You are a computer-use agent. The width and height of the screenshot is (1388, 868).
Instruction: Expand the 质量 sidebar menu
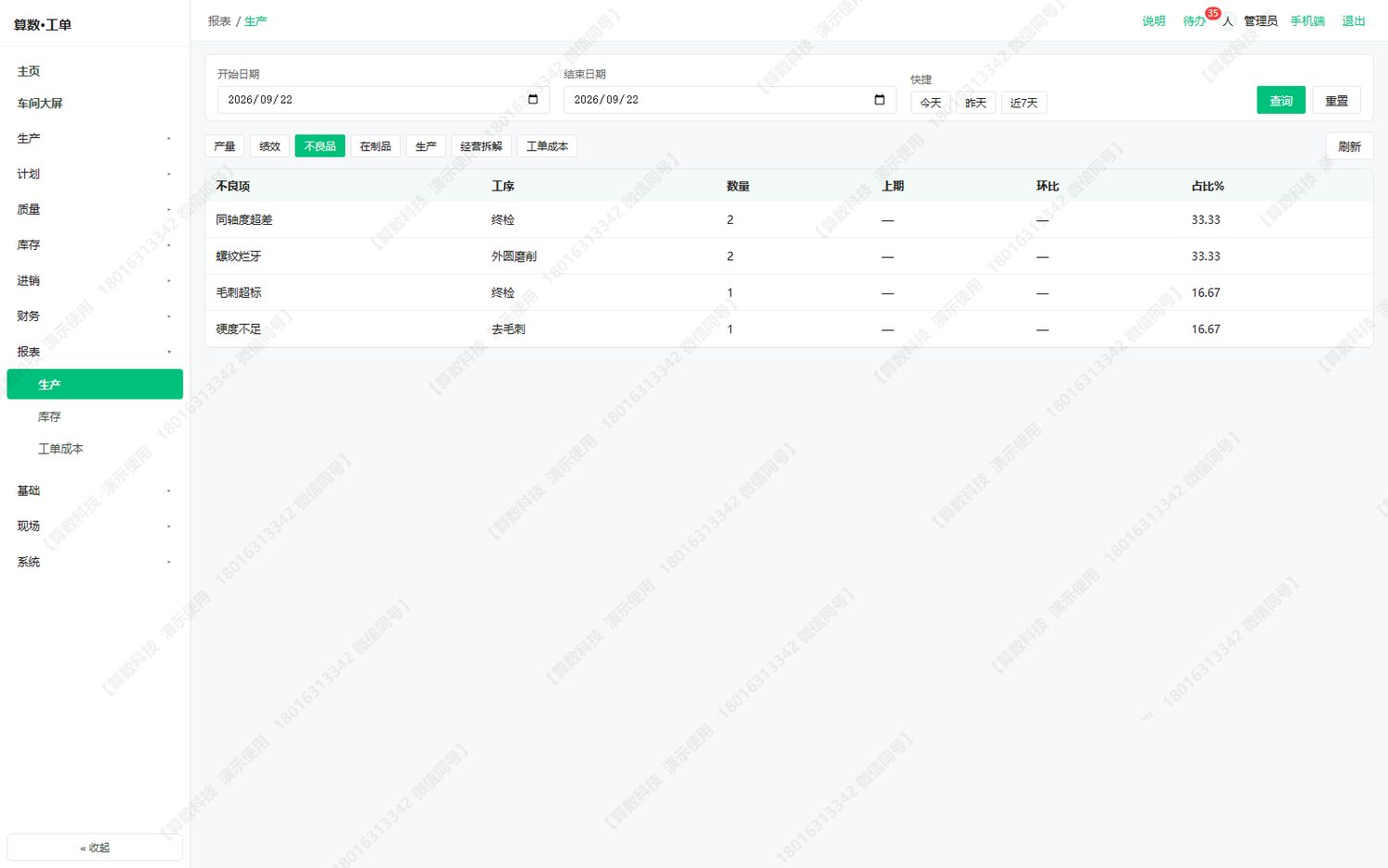tap(94, 210)
